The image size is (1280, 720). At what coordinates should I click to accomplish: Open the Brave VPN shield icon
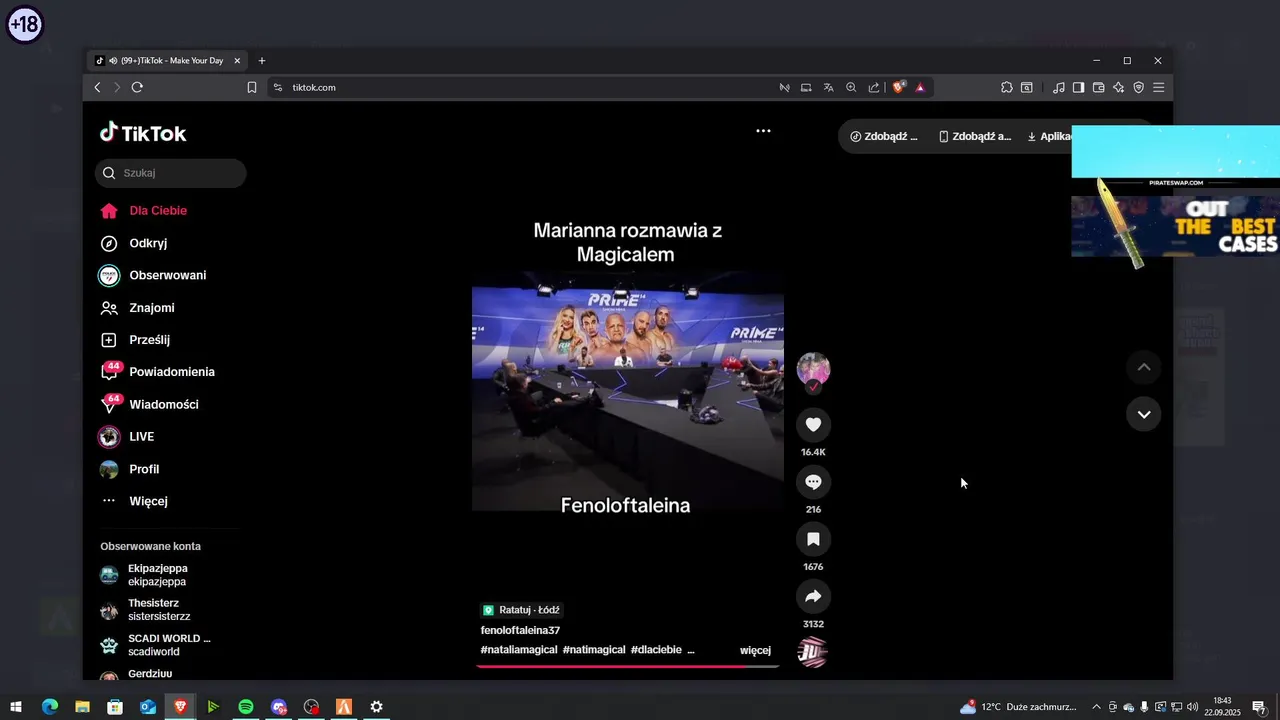point(1138,87)
